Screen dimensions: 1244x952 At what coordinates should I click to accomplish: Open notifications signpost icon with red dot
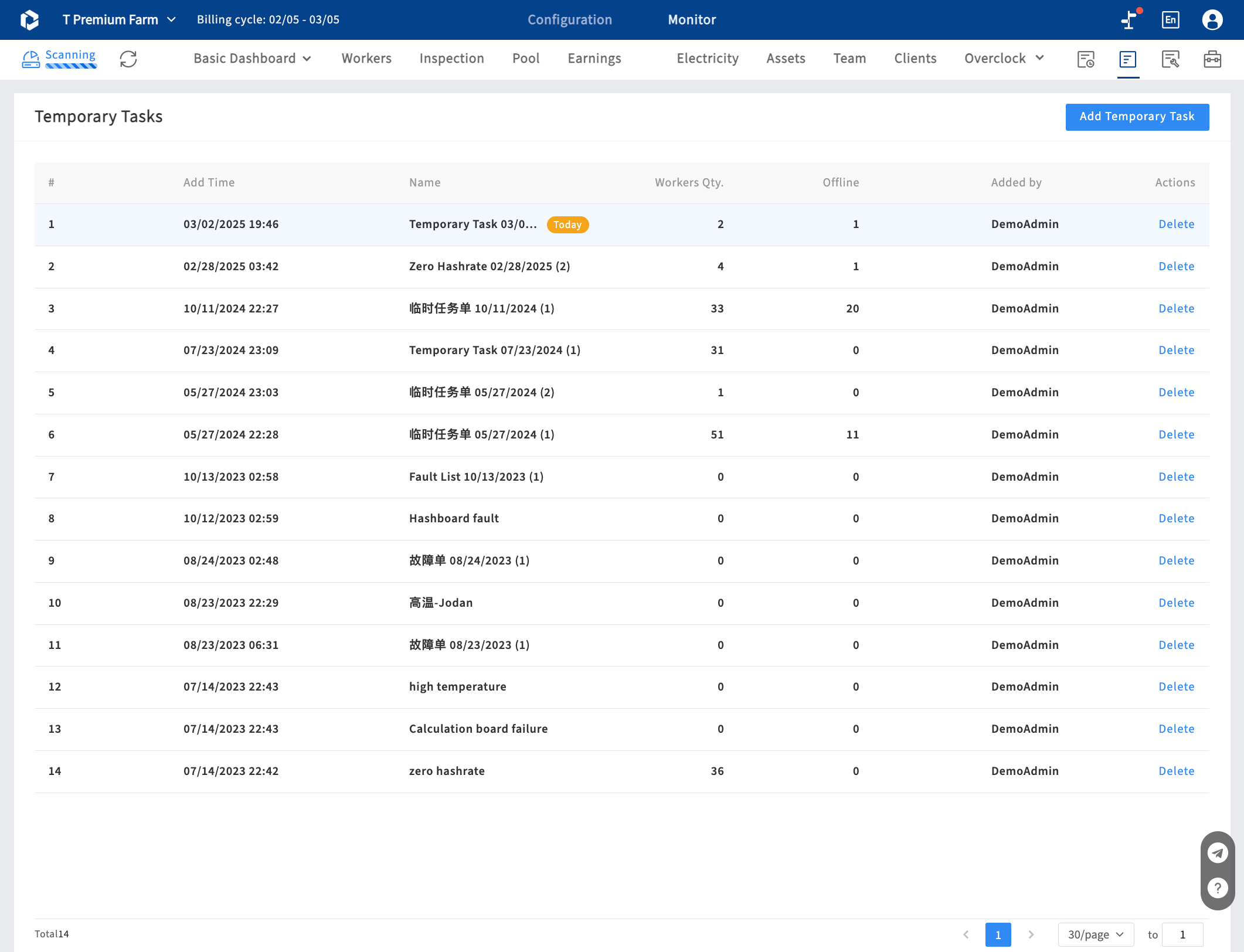1130,19
